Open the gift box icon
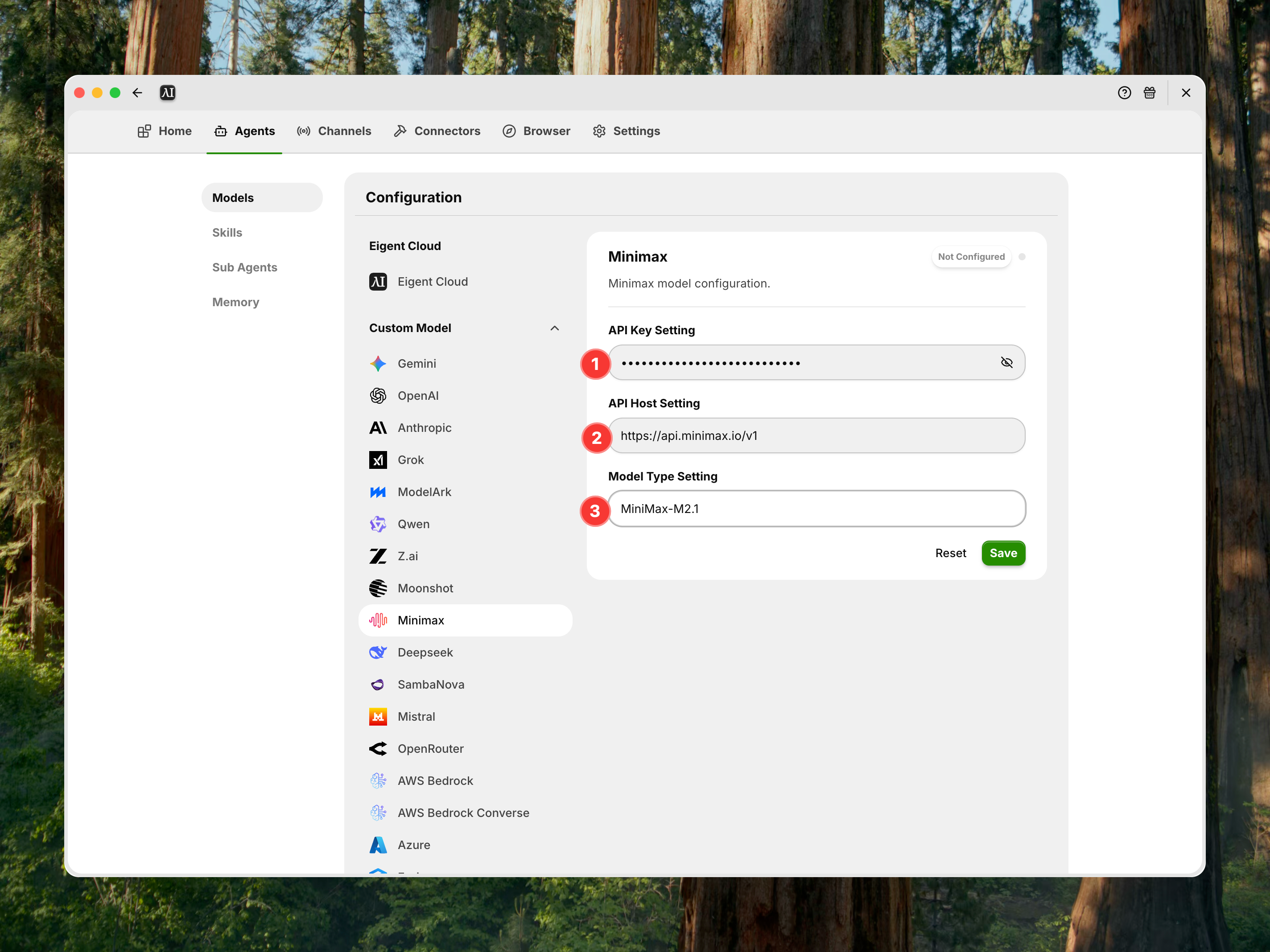 coord(1150,93)
